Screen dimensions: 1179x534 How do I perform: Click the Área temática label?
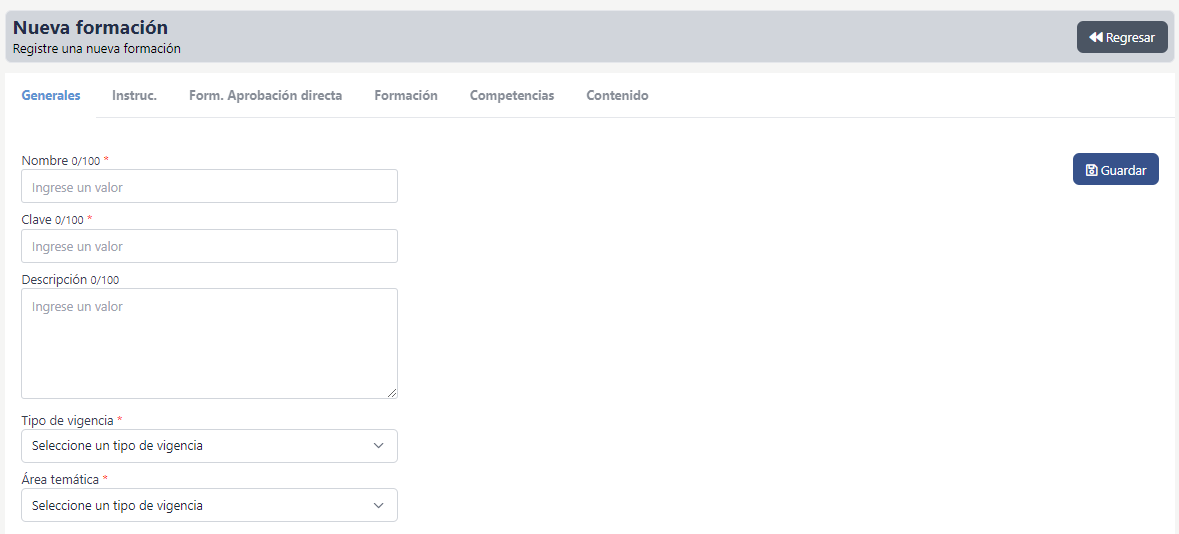point(60,479)
